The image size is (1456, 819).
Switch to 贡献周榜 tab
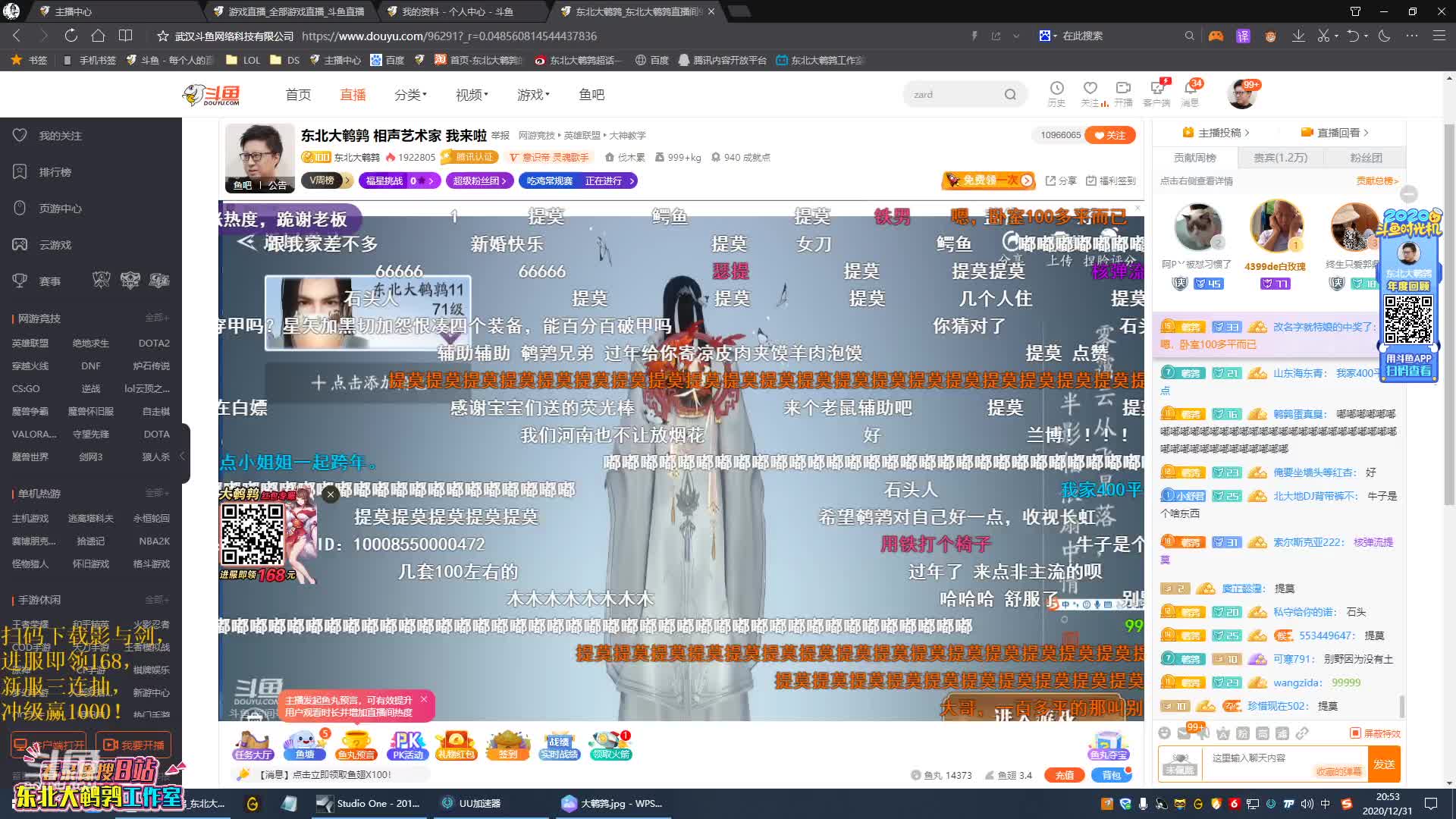point(1194,158)
